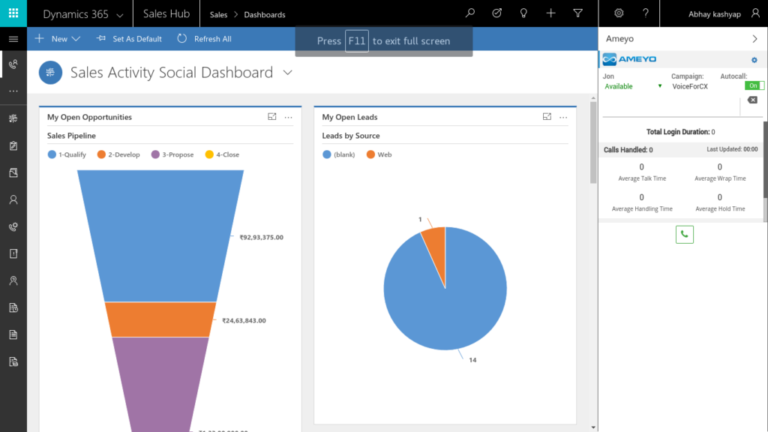Image resolution: width=768 pixels, height=432 pixels.
Task: Click the green phone dial button
Action: click(x=684, y=235)
